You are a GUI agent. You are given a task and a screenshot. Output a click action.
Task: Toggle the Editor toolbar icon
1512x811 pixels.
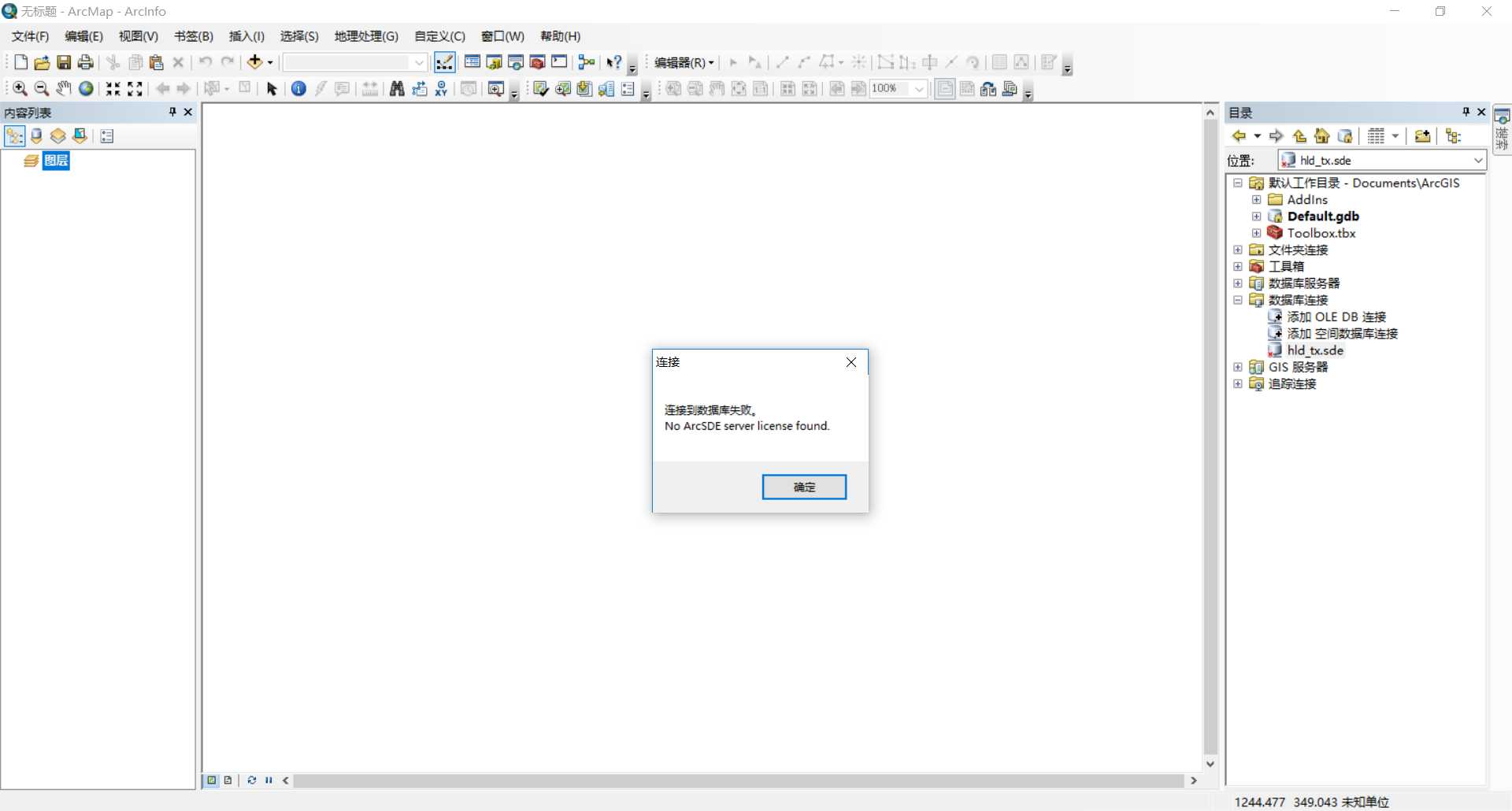(x=444, y=62)
